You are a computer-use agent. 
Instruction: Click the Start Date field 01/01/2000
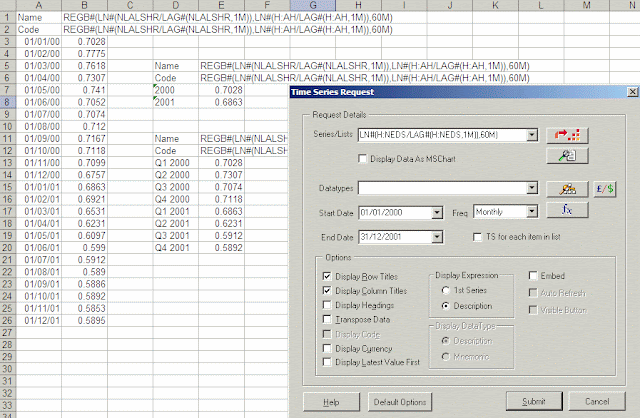click(396, 213)
